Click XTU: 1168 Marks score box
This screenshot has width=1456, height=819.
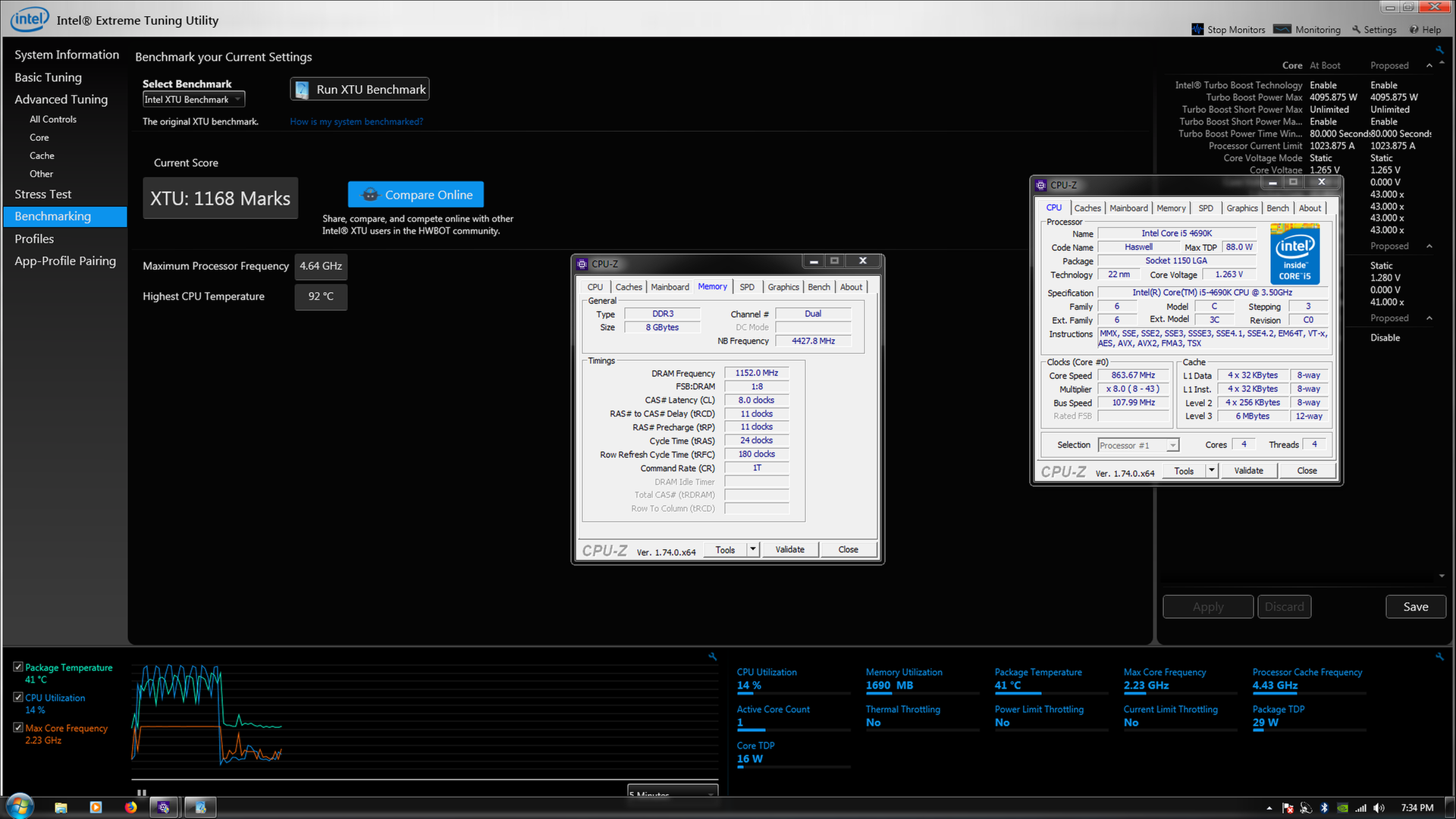[x=220, y=199]
